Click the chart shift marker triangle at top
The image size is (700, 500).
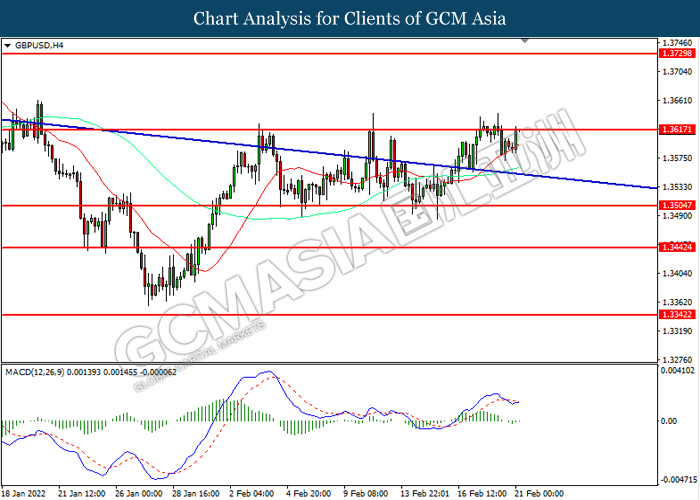[525, 41]
